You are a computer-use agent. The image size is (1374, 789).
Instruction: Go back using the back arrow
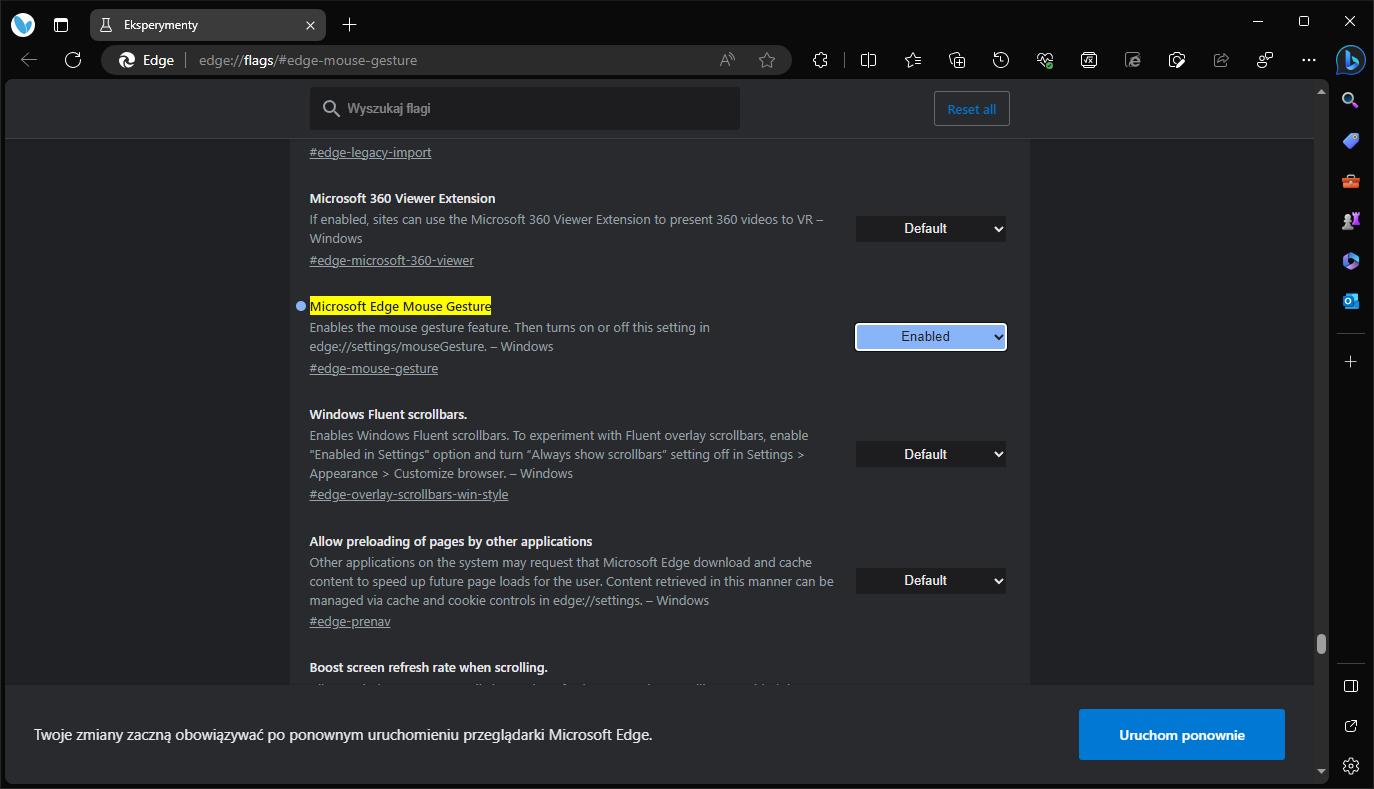coord(29,60)
